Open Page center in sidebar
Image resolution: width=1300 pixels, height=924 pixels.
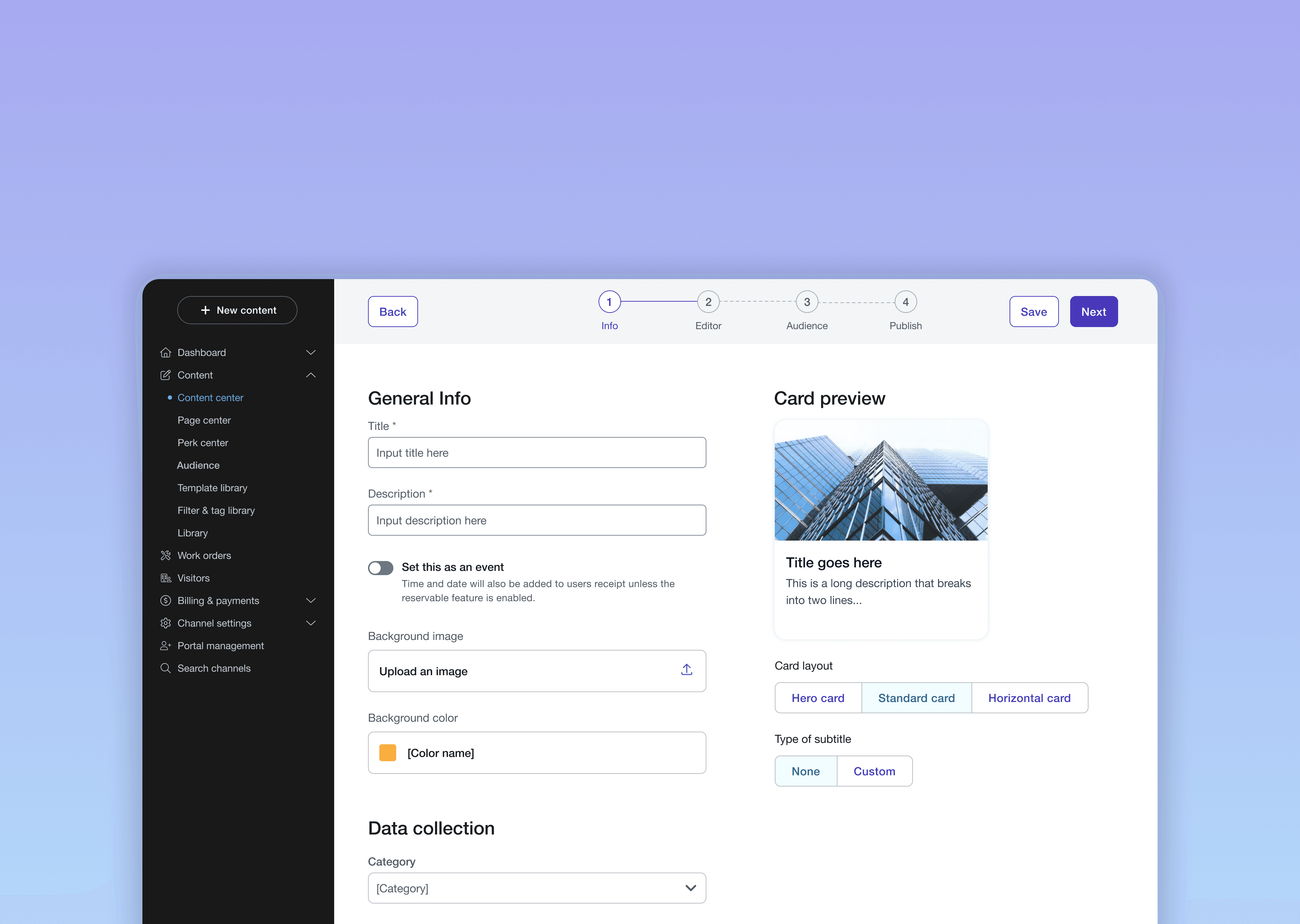coord(204,420)
